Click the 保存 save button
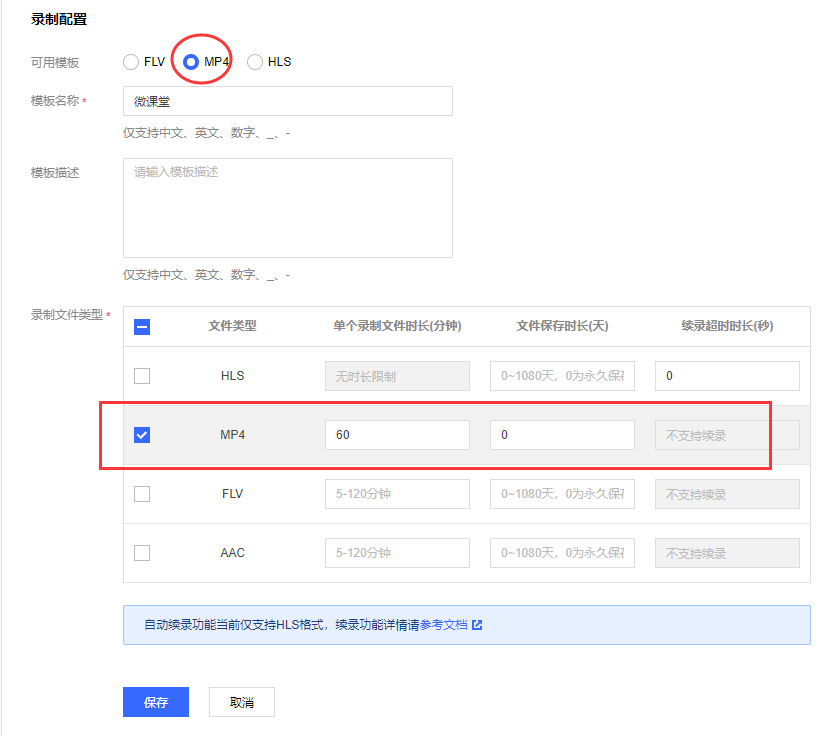The height and width of the screenshot is (736, 839). pos(156,702)
